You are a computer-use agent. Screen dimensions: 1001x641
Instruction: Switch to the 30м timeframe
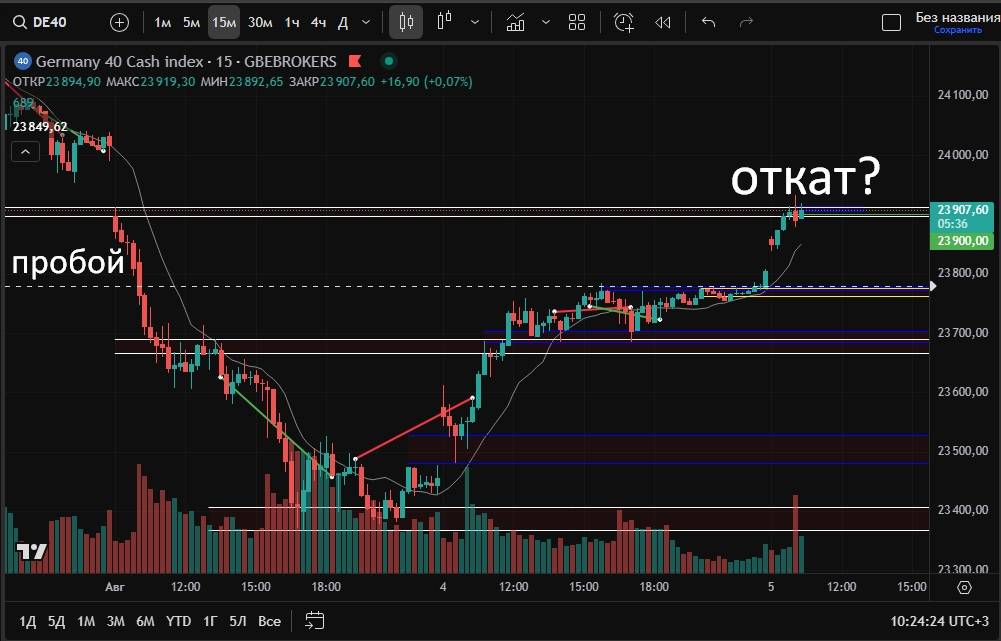point(260,22)
